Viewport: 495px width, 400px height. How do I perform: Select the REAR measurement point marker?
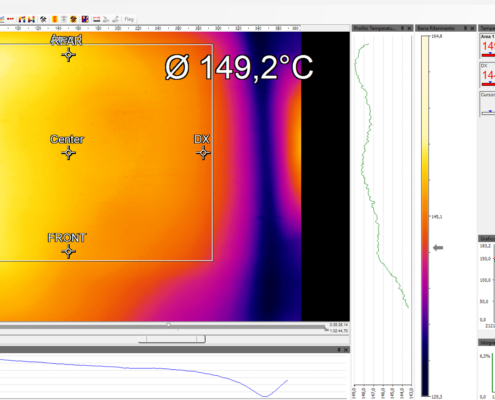click(68, 55)
